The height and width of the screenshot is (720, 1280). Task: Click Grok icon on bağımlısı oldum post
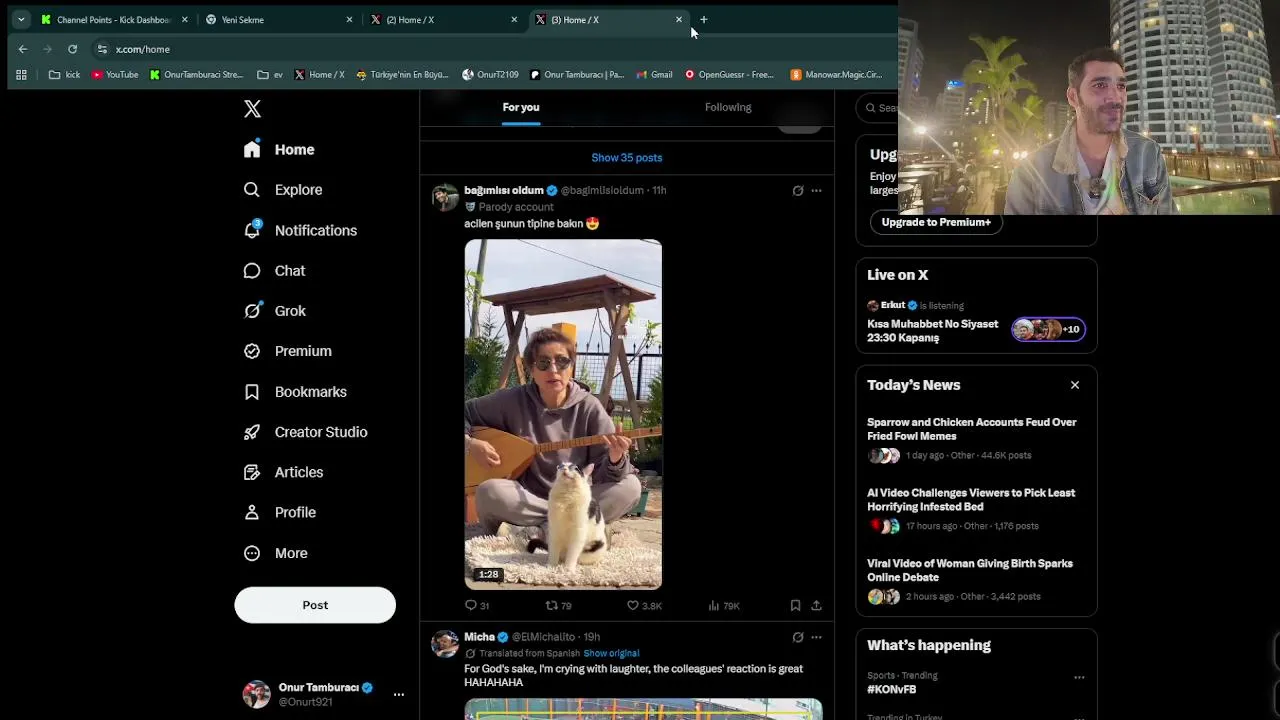pyautogui.click(x=798, y=190)
